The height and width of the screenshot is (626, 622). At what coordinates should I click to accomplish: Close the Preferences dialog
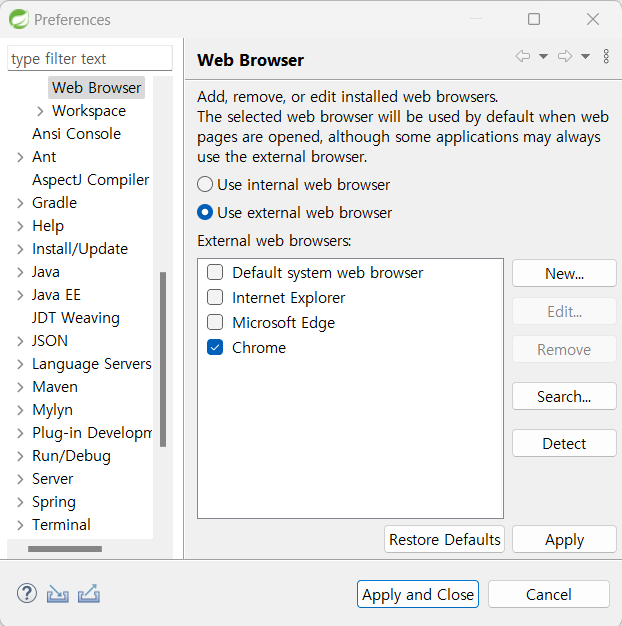coord(593,19)
